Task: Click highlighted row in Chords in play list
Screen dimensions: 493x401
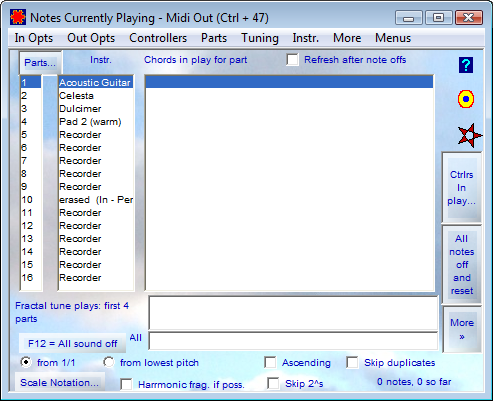Action: pos(289,82)
